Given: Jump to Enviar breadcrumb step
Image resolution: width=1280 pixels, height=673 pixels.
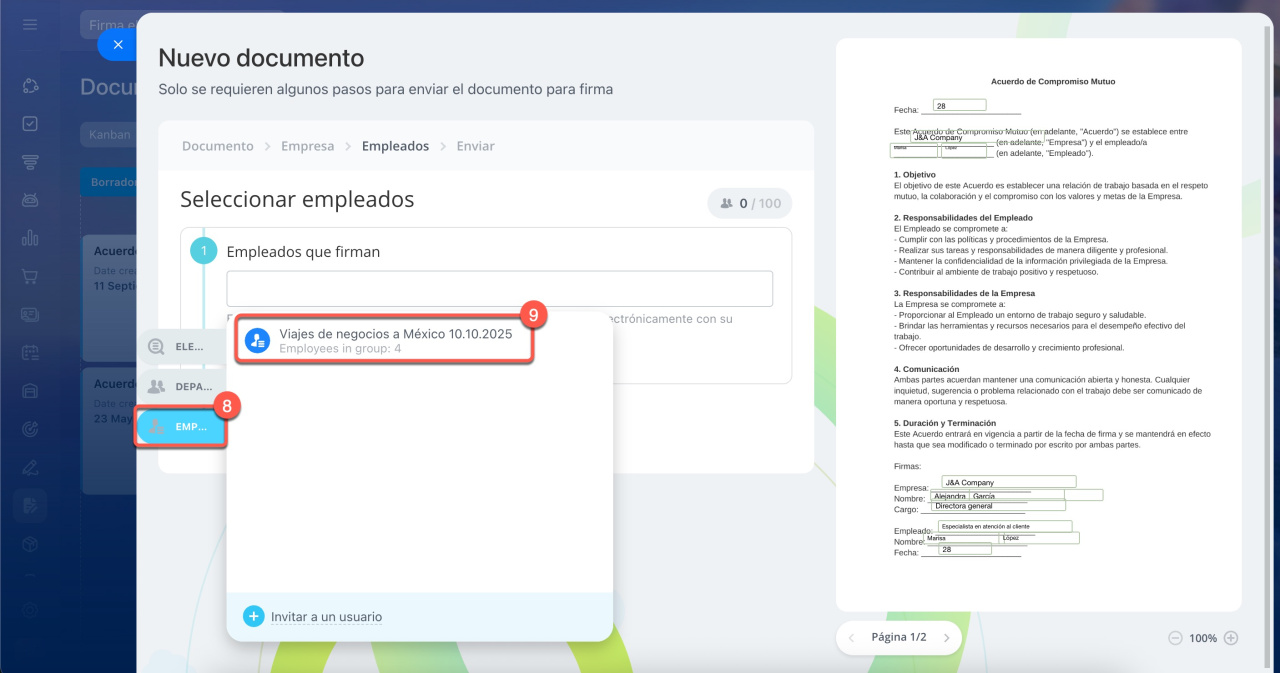Looking at the screenshot, I should point(475,146).
